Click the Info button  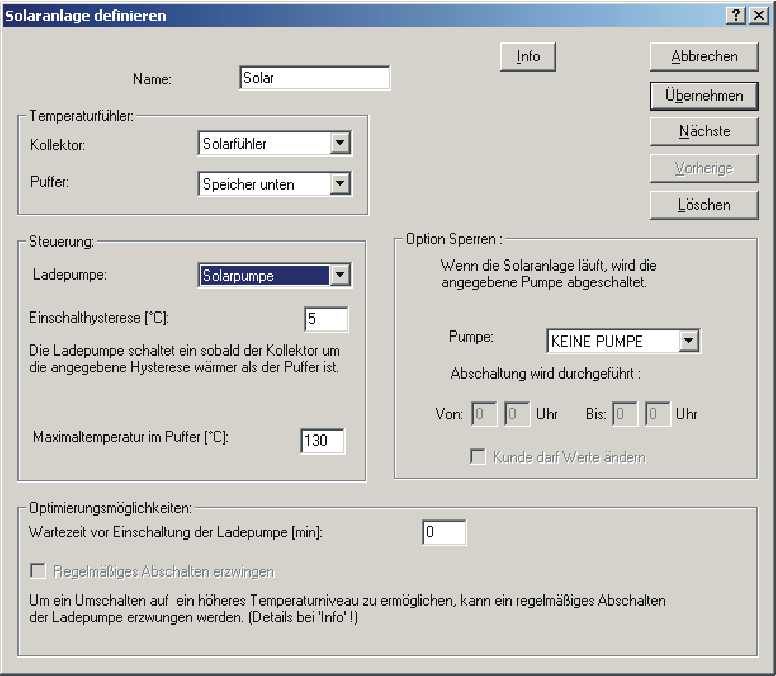point(527,57)
